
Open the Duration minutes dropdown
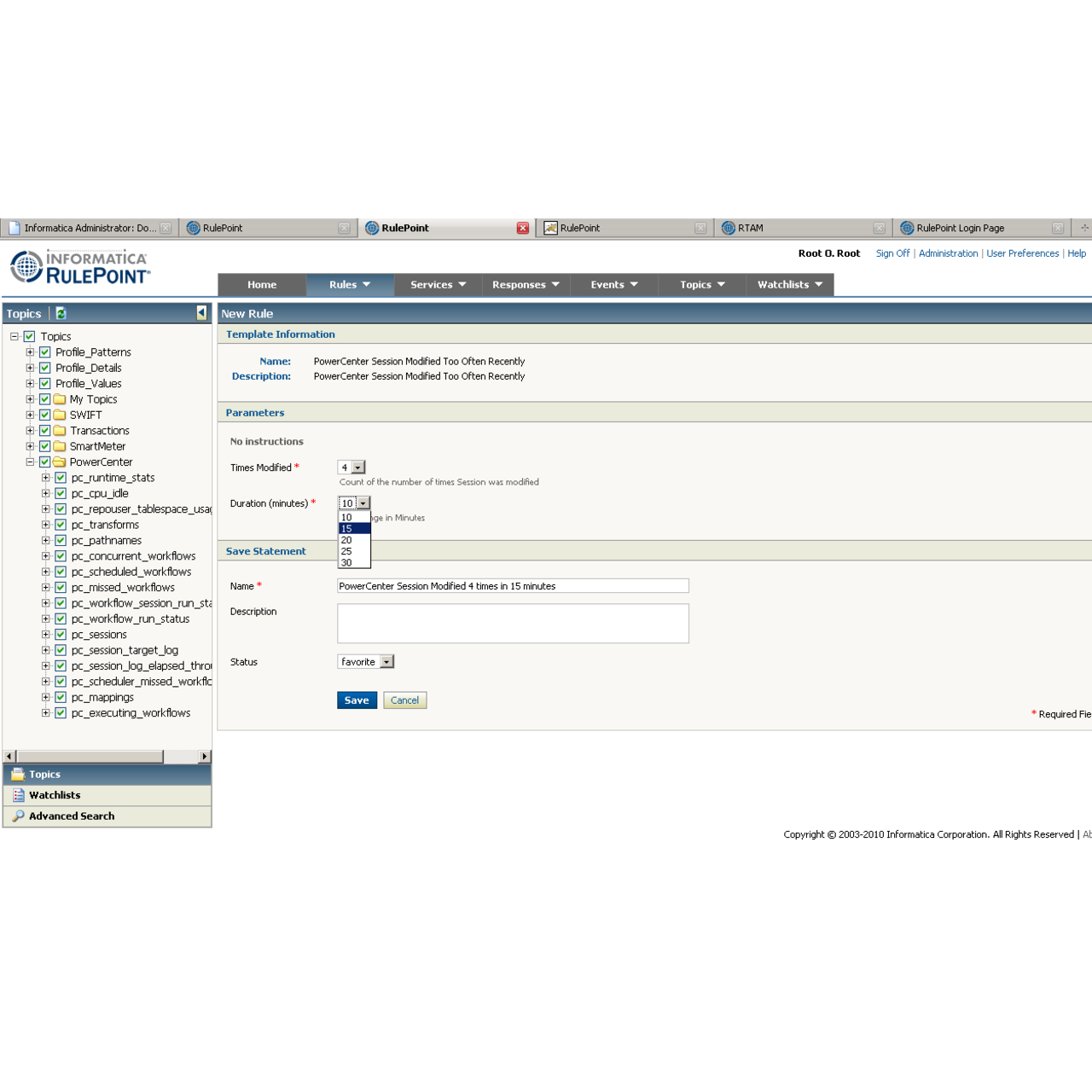354,503
